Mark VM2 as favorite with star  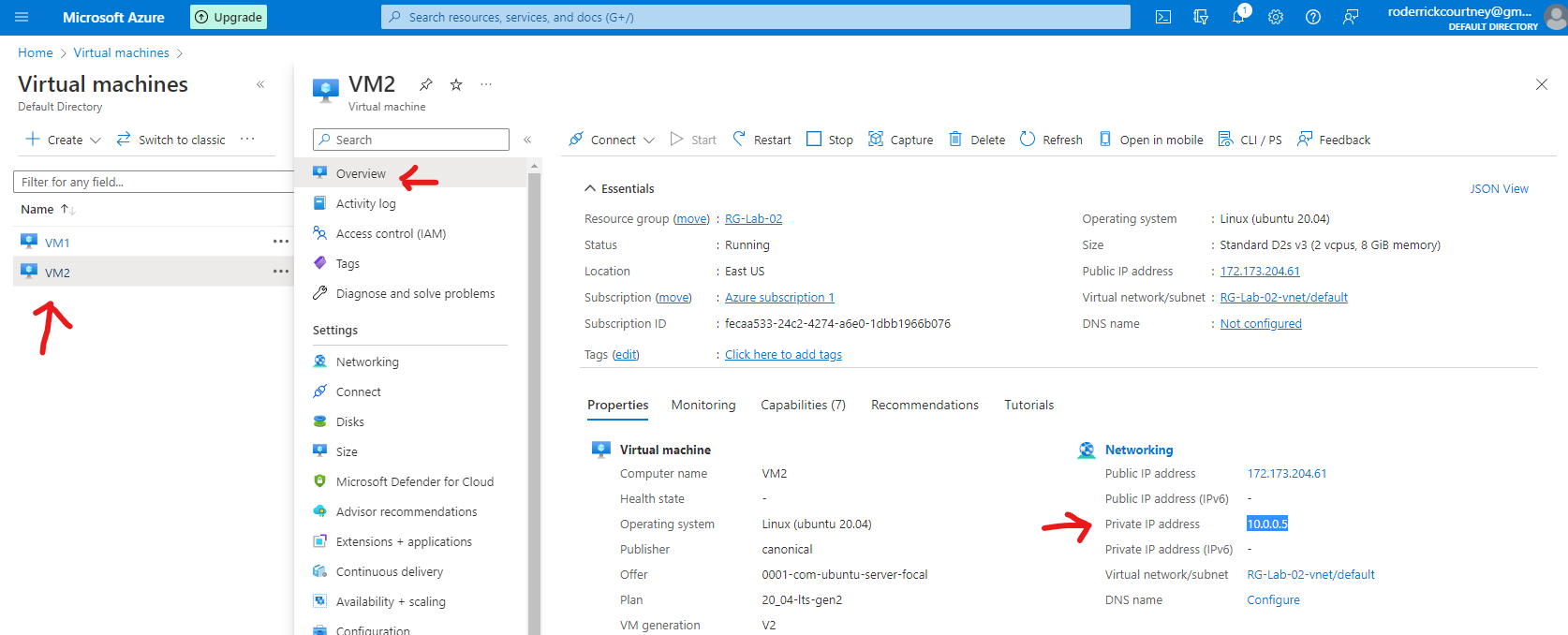[456, 84]
